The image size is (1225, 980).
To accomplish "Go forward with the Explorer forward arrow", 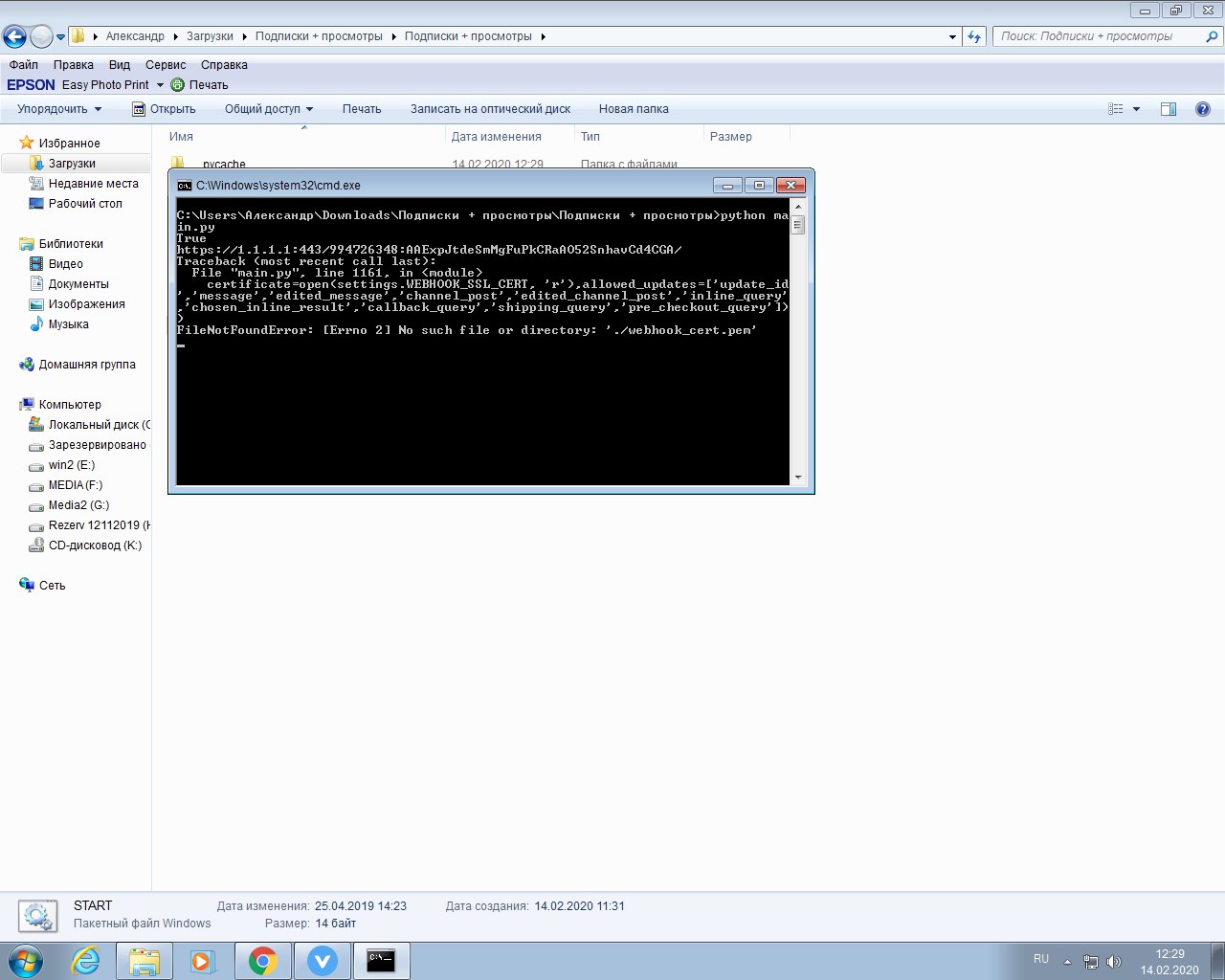I will tap(41, 36).
